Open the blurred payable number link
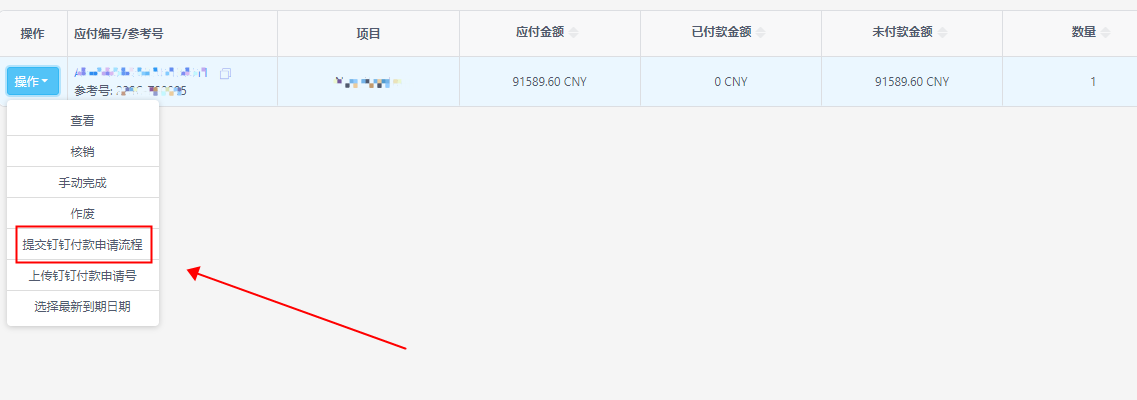This screenshot has height=400, width=1137. point(141,72)
